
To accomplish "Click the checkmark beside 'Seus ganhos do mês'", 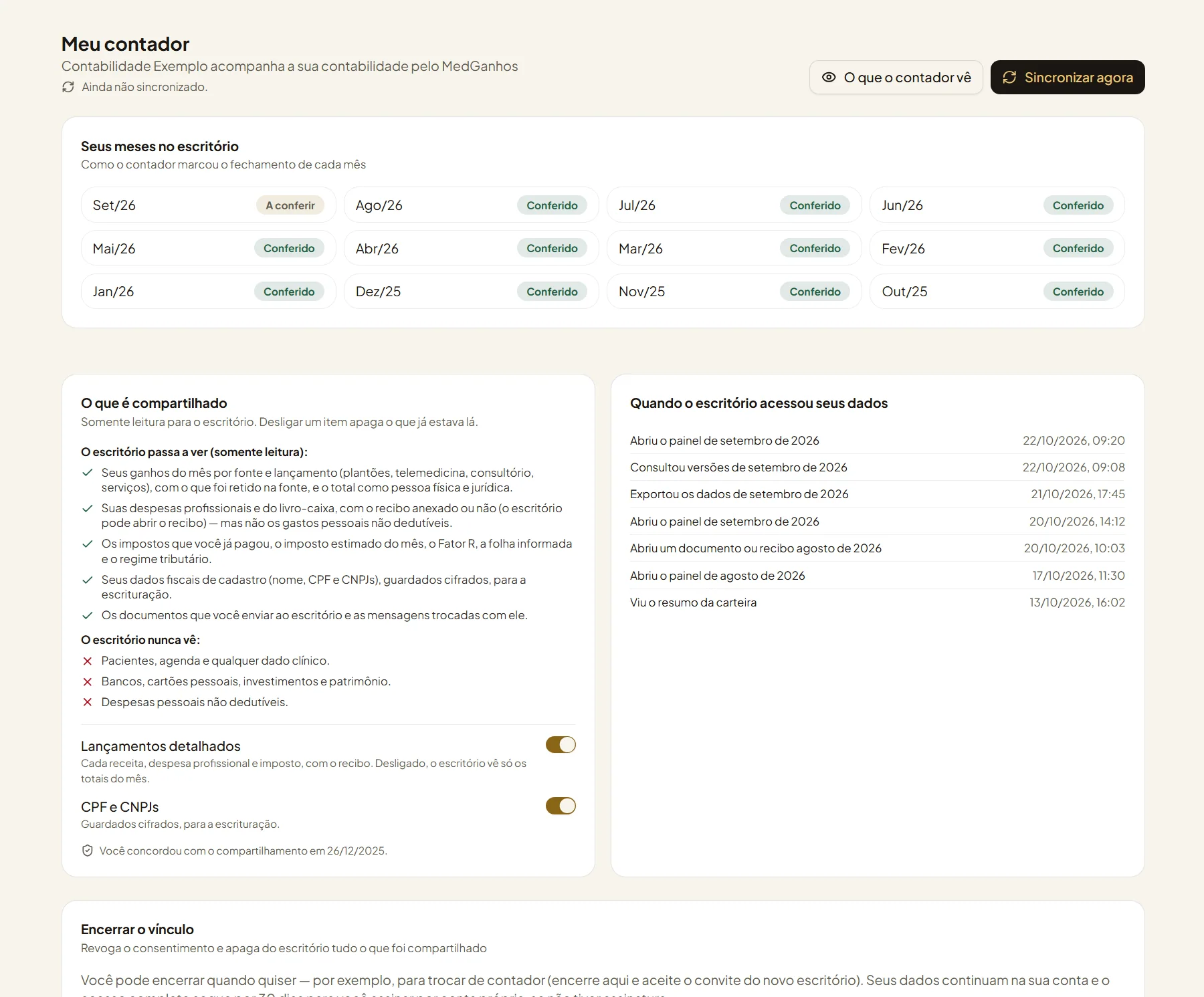I will tap(87, 473).
